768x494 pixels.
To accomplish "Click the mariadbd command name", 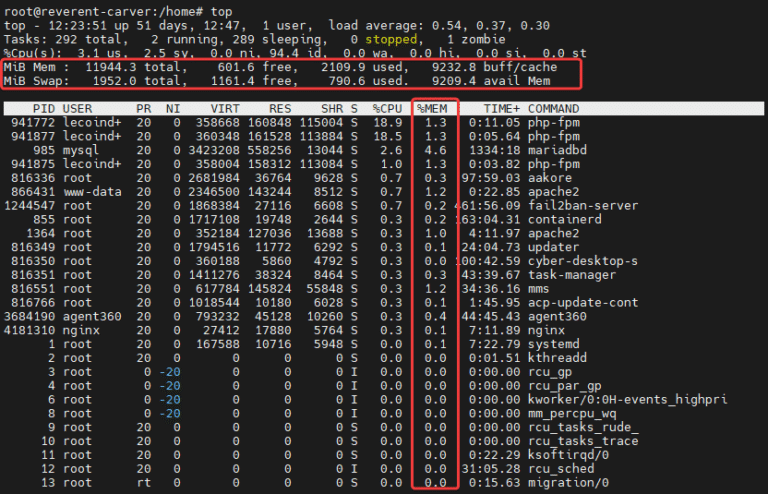I will tap(557, 150).
